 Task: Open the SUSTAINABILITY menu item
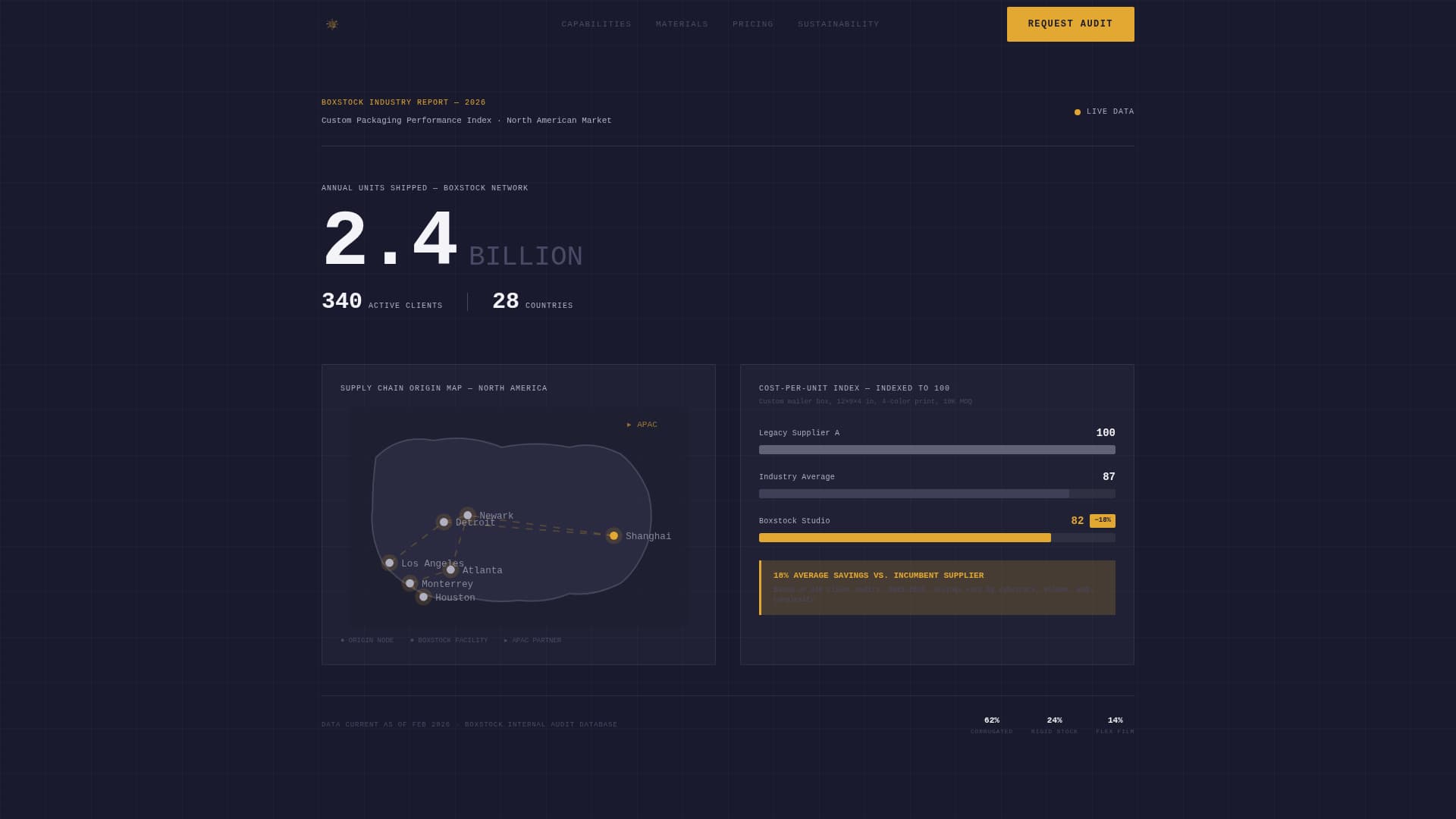point(838,24)
